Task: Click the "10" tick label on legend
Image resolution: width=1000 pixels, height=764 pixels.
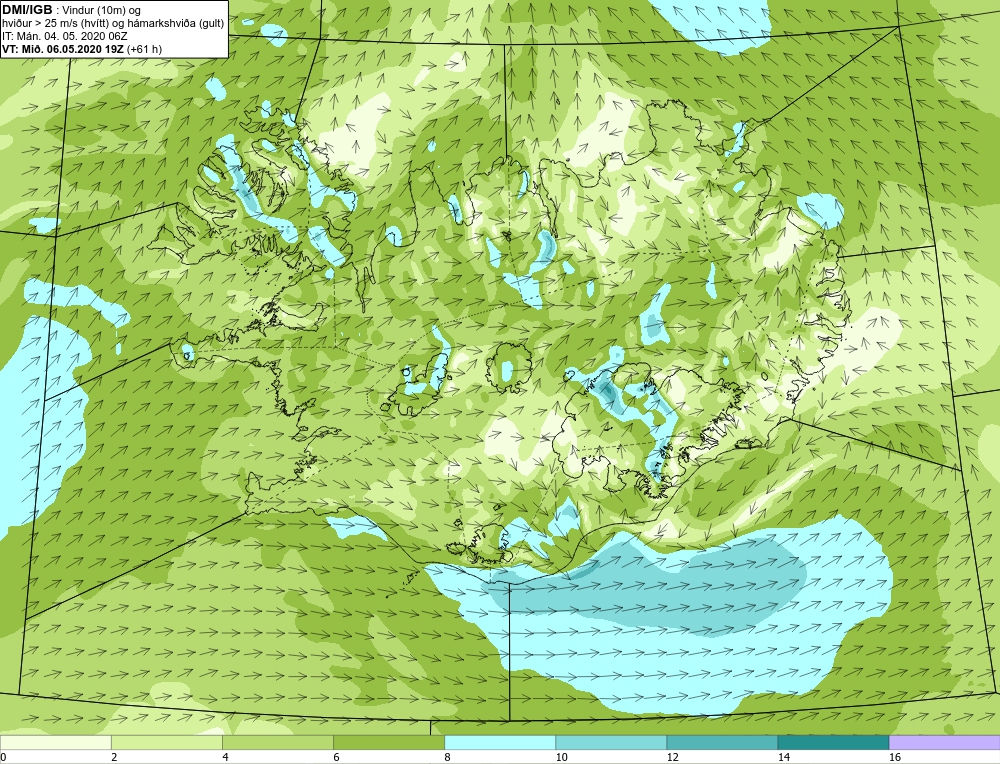Action: pyautogui.click(x=561, y=757)
